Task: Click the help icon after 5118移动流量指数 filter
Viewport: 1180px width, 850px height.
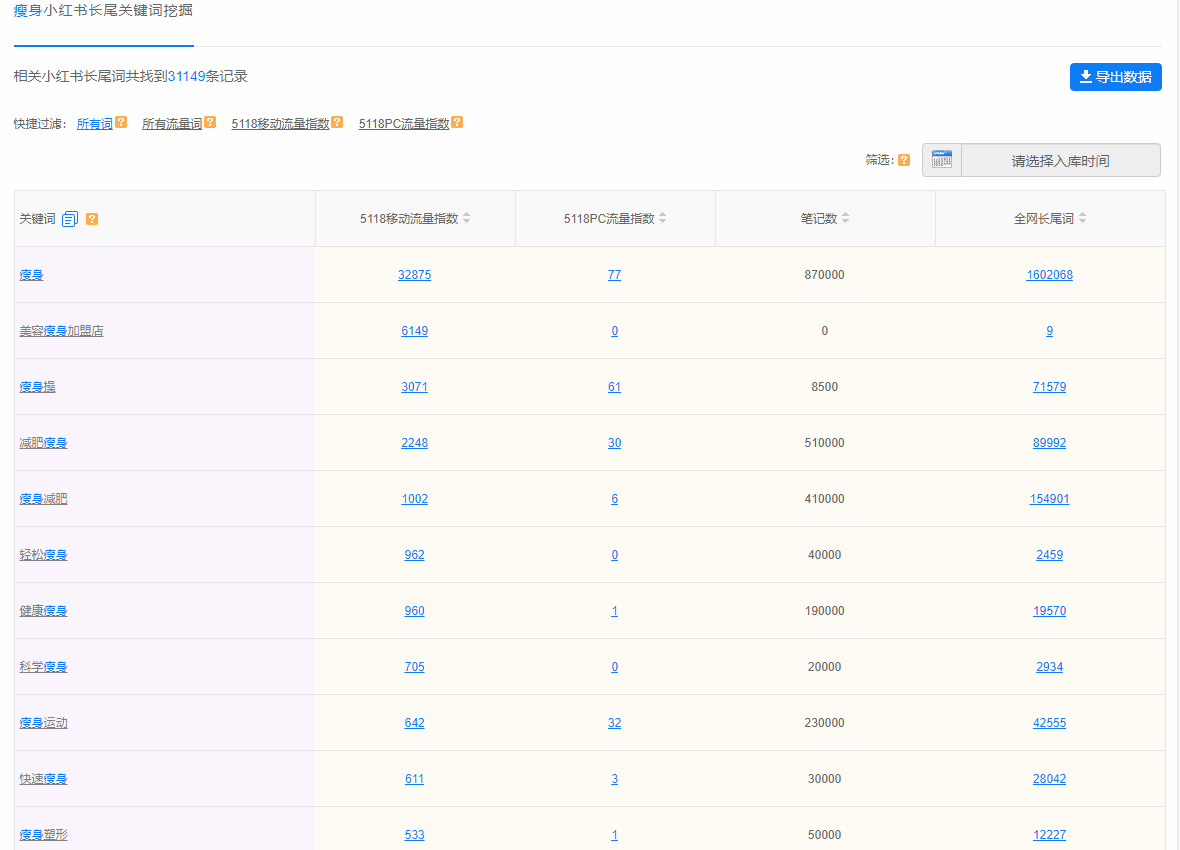Action: click(x=337, y=122)
